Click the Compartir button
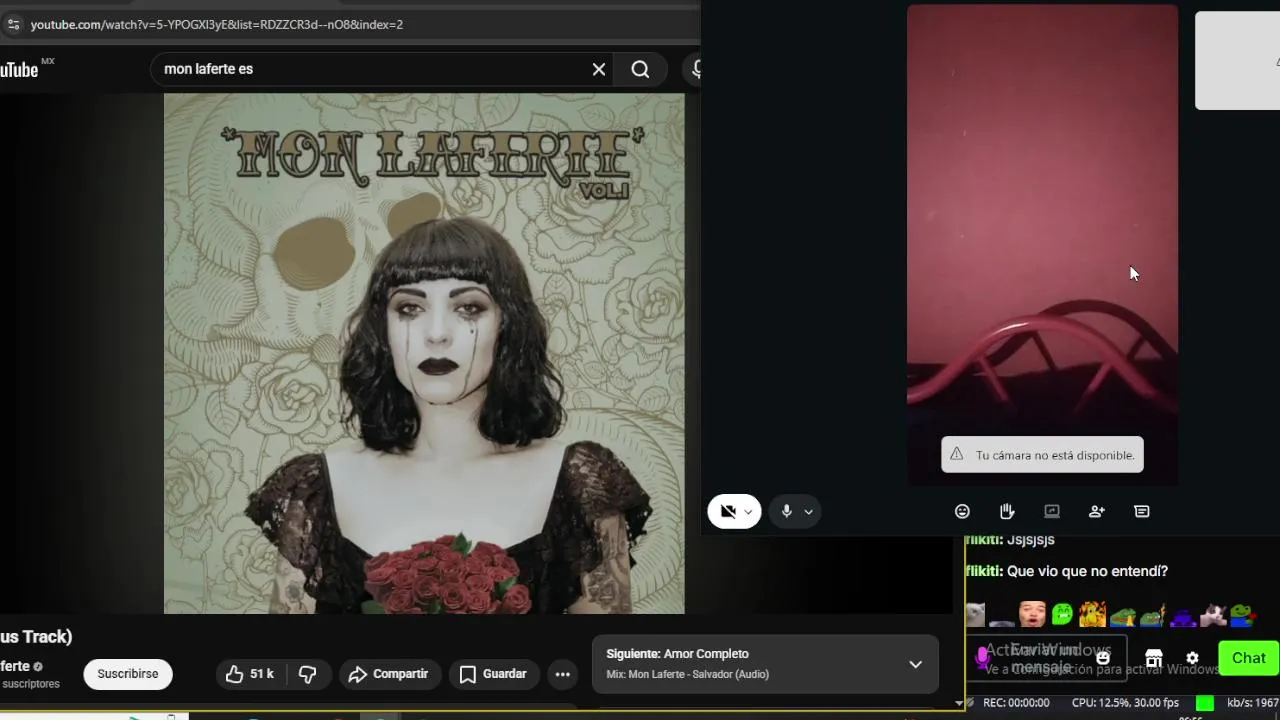Screen dimensions: 1280x720 pos(388,674)
